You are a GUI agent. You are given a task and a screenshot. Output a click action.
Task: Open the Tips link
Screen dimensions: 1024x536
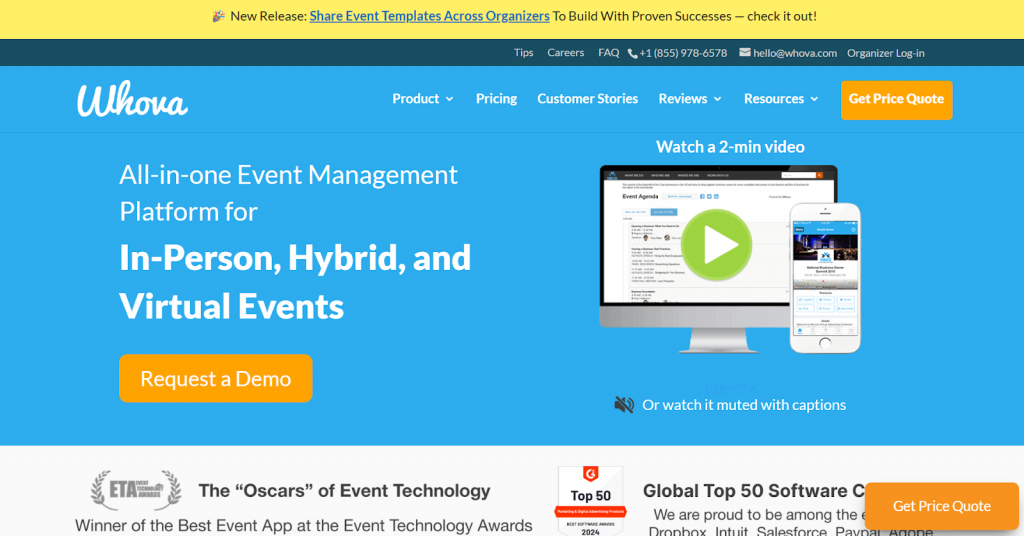point(524,53)
